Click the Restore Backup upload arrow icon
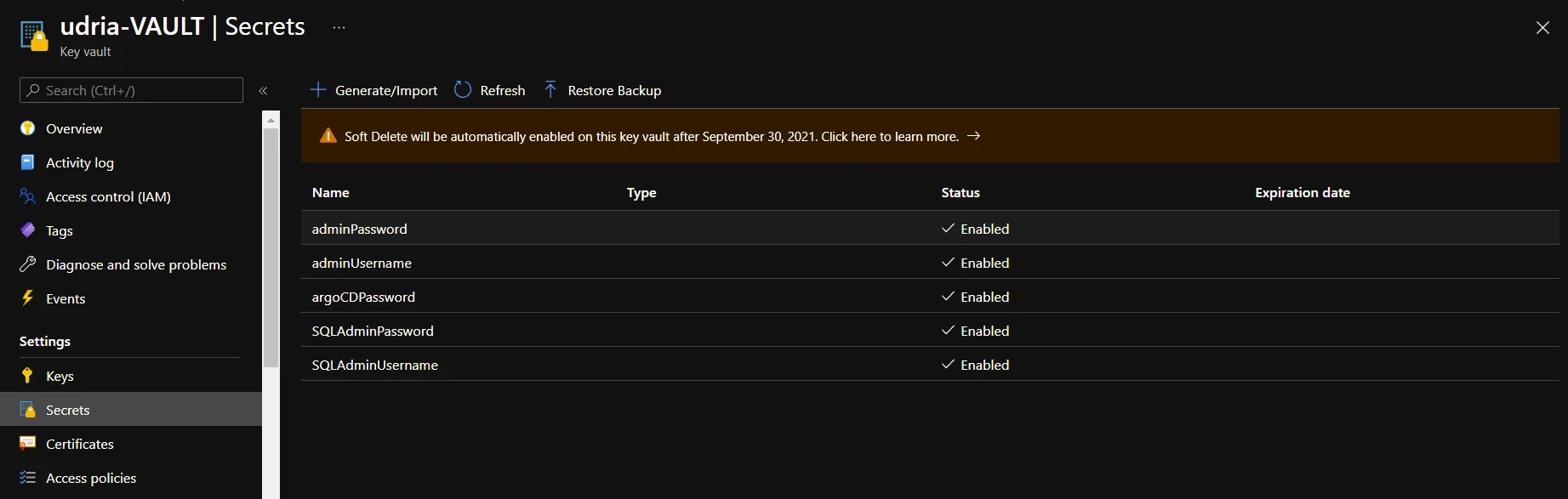The height and width of the screenshot is (499, 1568). 550,90
